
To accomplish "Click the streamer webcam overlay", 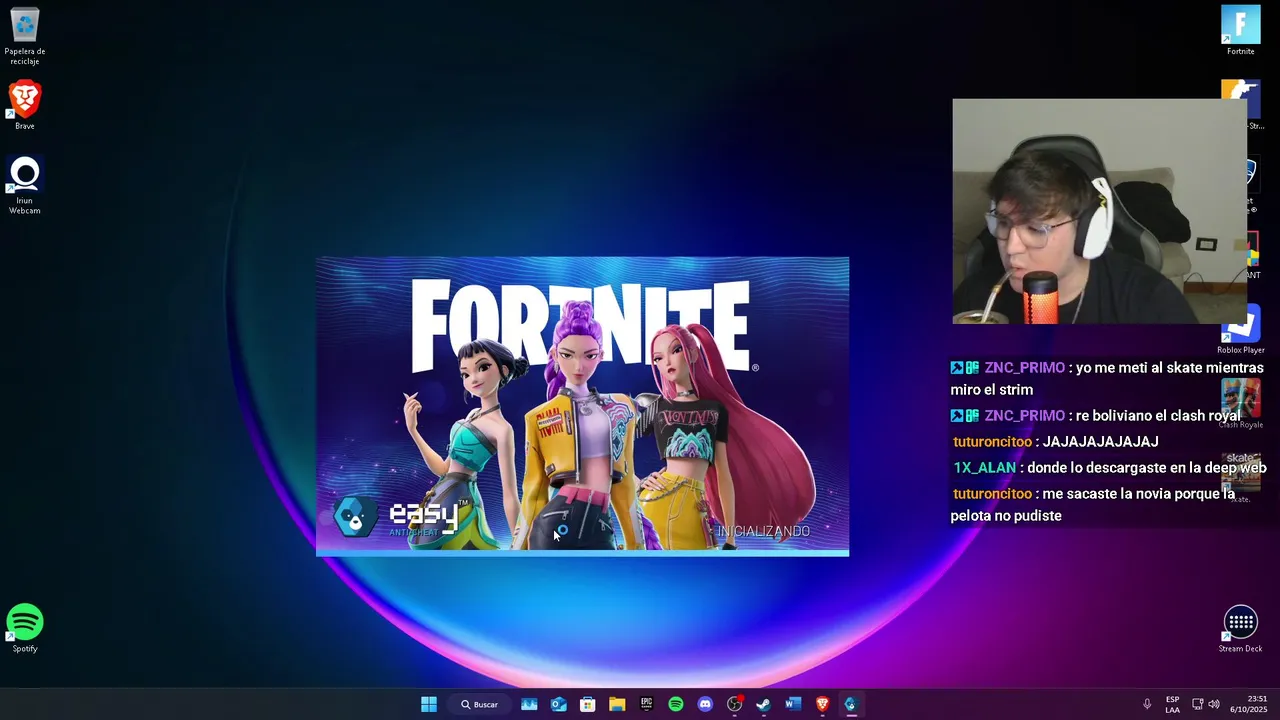I will (x=1099, y=211).
